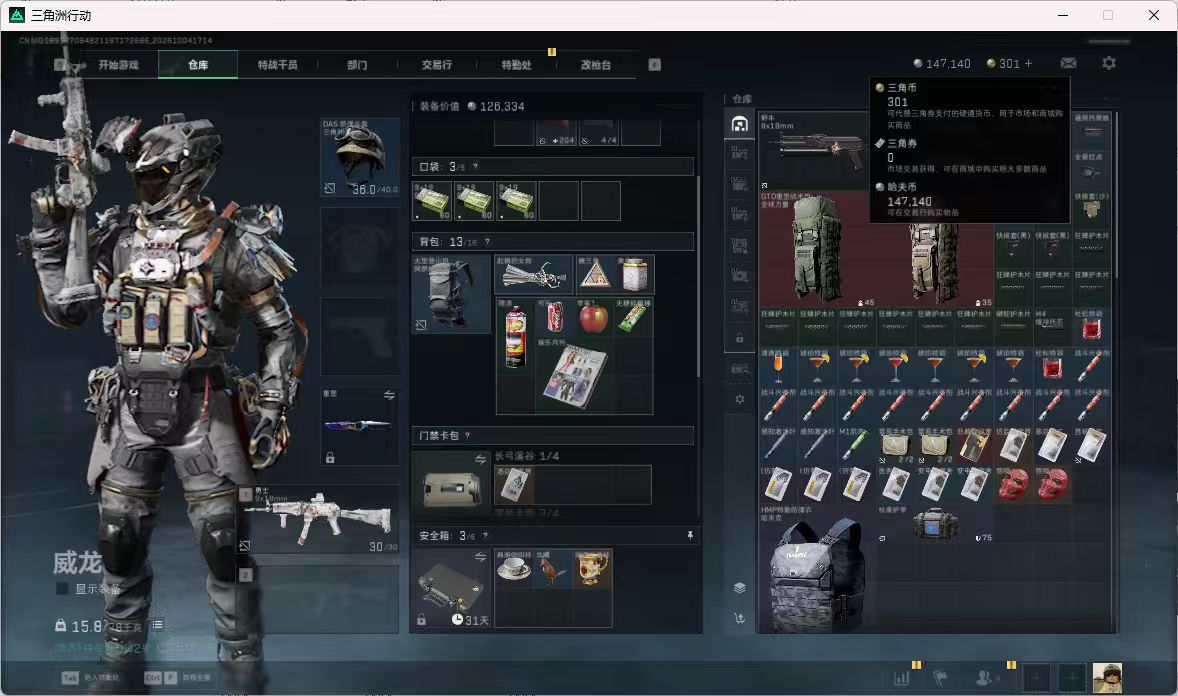Select the red apple in the backpack
Viewport: 1178px width, 696px height.
[x=594, y=317]
